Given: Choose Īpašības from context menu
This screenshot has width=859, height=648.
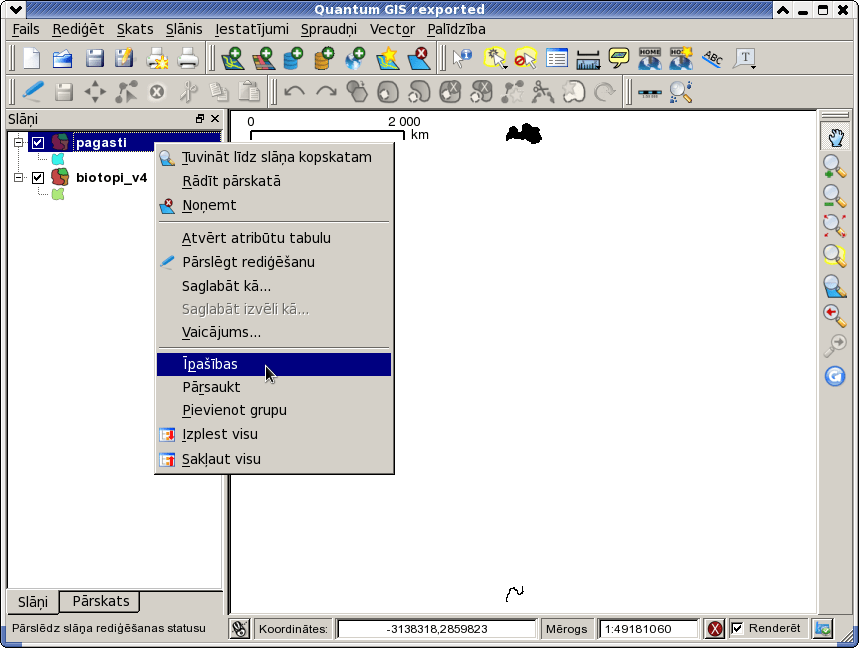Looking at the screenshot, I should click(274, 364).
